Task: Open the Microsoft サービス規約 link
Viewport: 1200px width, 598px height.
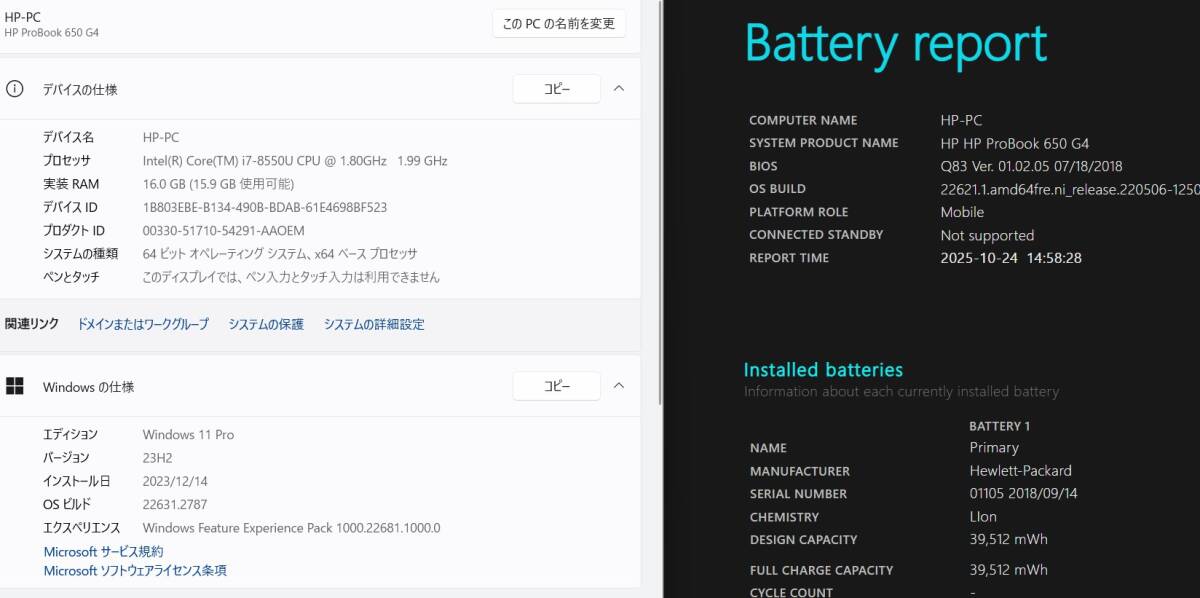Action: [103, 552]
